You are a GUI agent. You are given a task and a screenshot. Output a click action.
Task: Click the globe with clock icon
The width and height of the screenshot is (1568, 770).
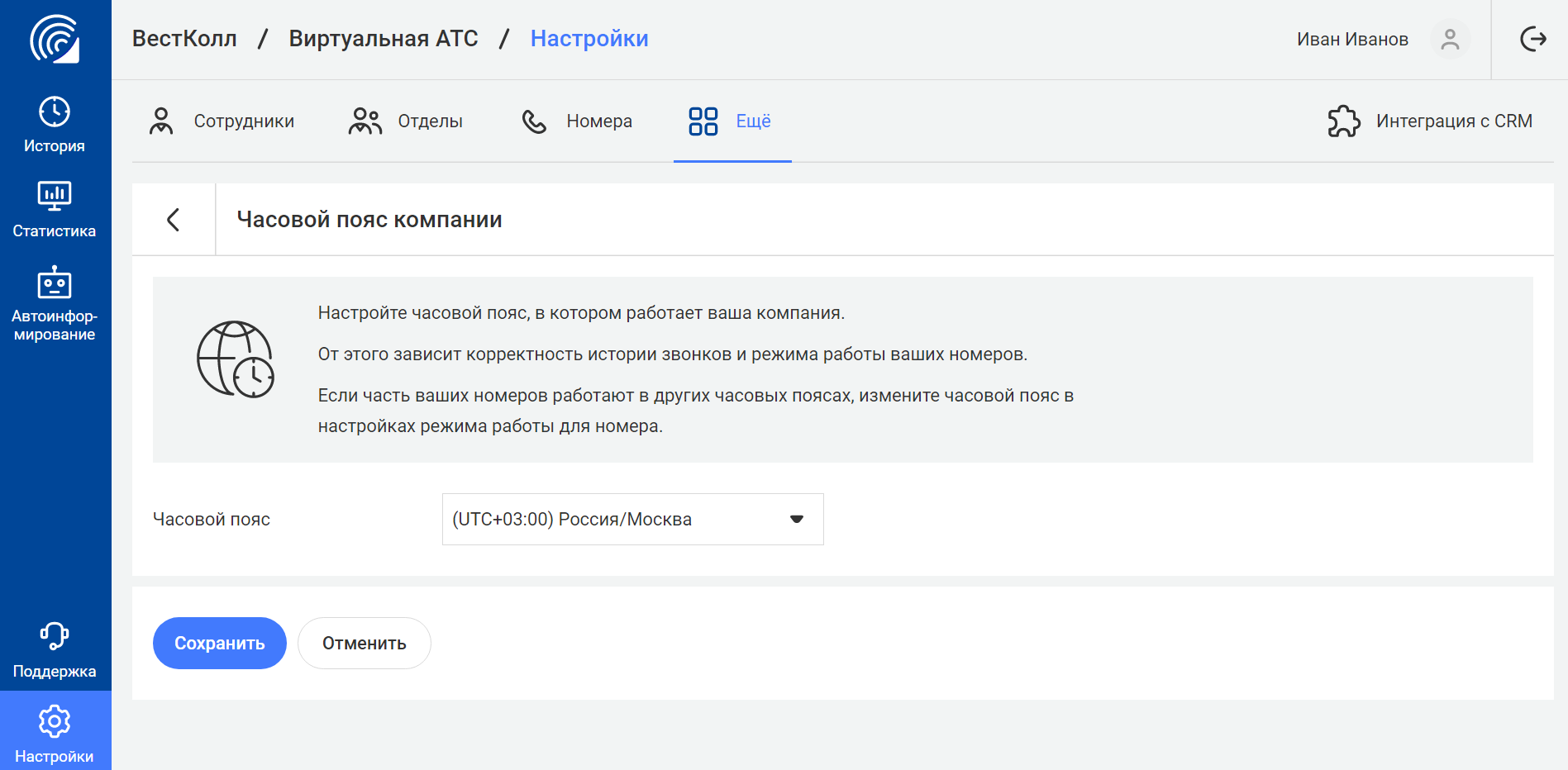point(236,359)
